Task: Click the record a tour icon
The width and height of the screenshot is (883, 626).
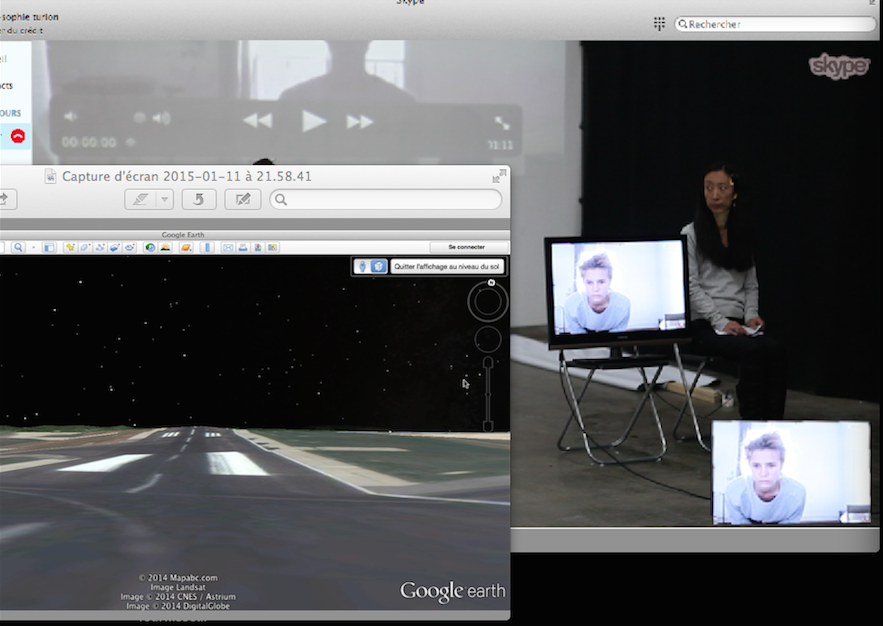Action: tap(130, 247)
